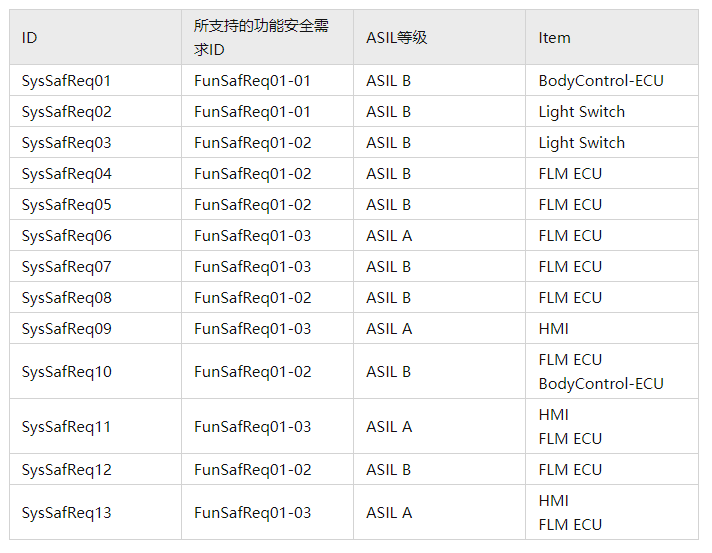Screen dimensions: 712x553
Task: Click HMI in the SysSafReq09 row
Action: (553, 329)
